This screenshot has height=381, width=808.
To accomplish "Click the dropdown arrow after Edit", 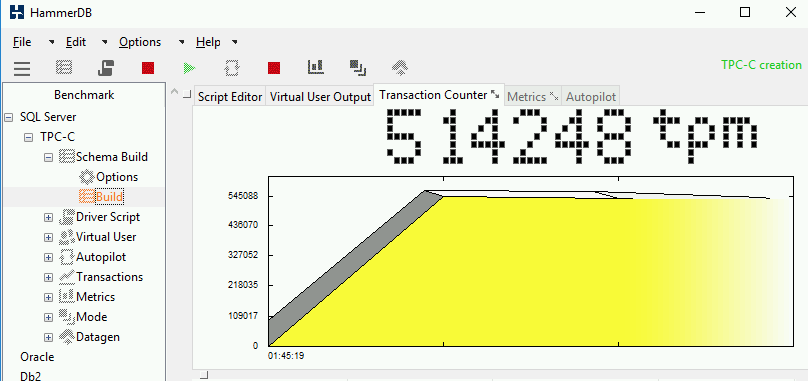I will [105, 42].
